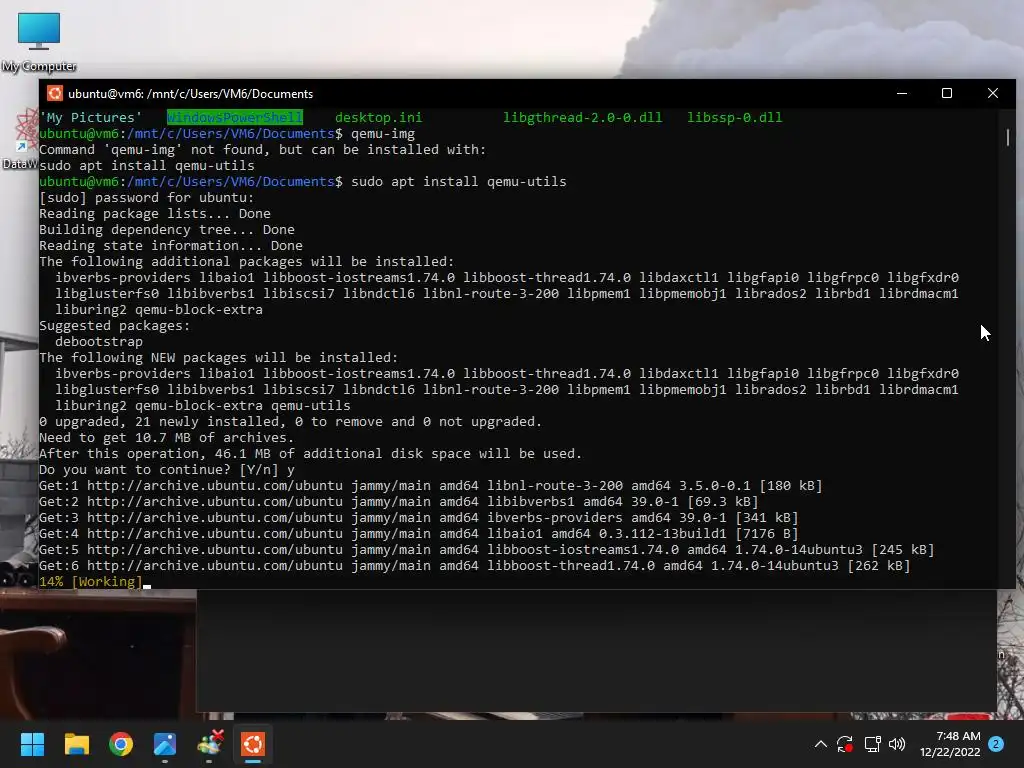The image size is (1024, 768).
Task: Click 'Reading package lists... Done' line
Action: coord(155,214)
